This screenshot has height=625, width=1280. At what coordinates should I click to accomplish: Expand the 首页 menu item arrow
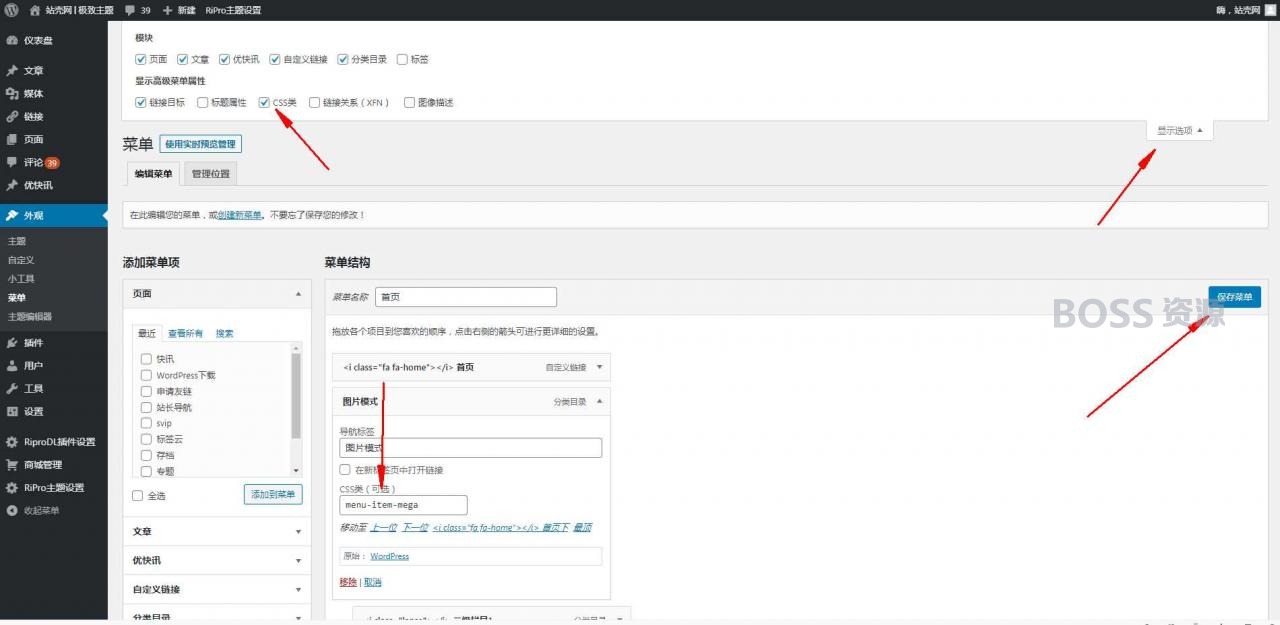coord(600,367)
